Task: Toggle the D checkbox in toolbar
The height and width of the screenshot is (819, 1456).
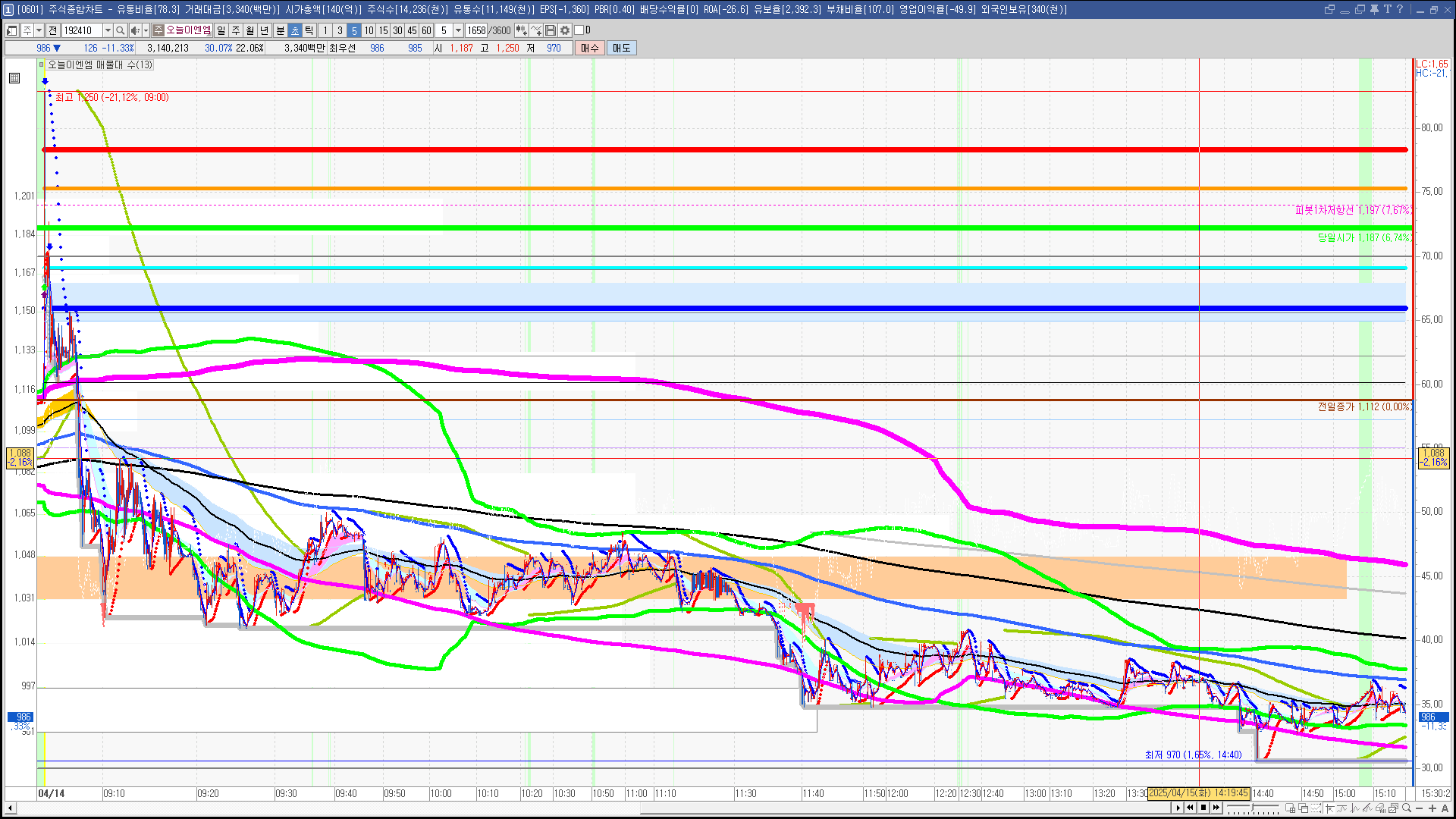Action: pyautogui.click(x=579, y=30)
